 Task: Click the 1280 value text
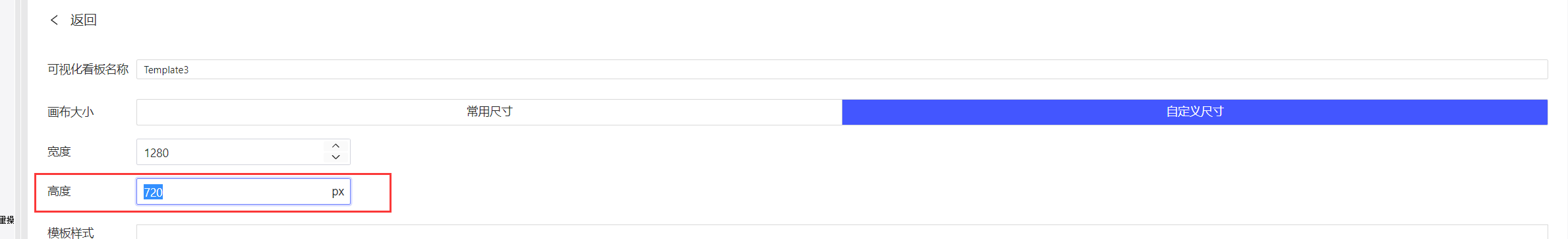pos(156,153)
